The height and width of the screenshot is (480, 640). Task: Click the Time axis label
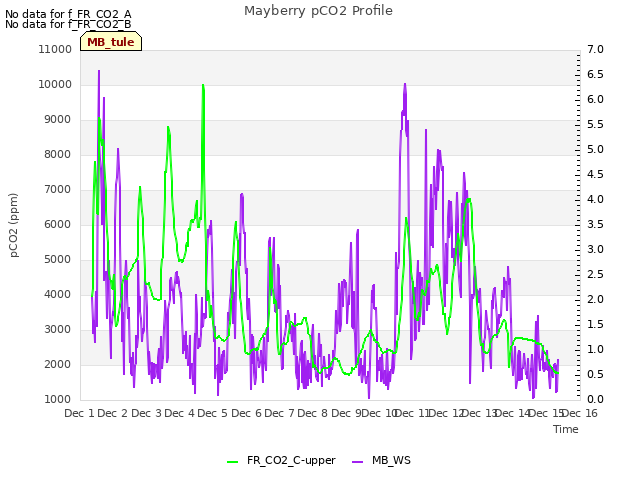pos(566,429)
